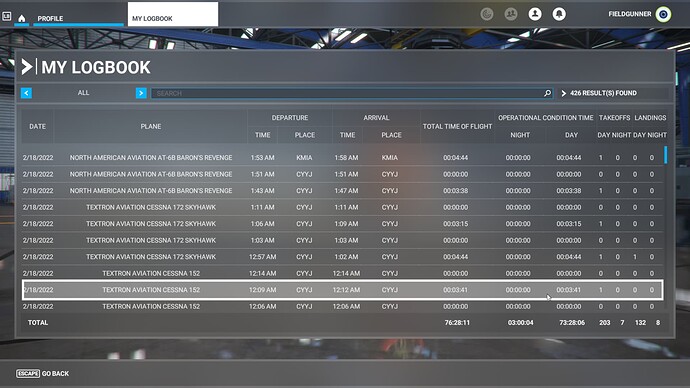Select Cessna 172 flight departing 1:06 AM
The width and height of the screenshot is (690, 388).
(342, 223)
